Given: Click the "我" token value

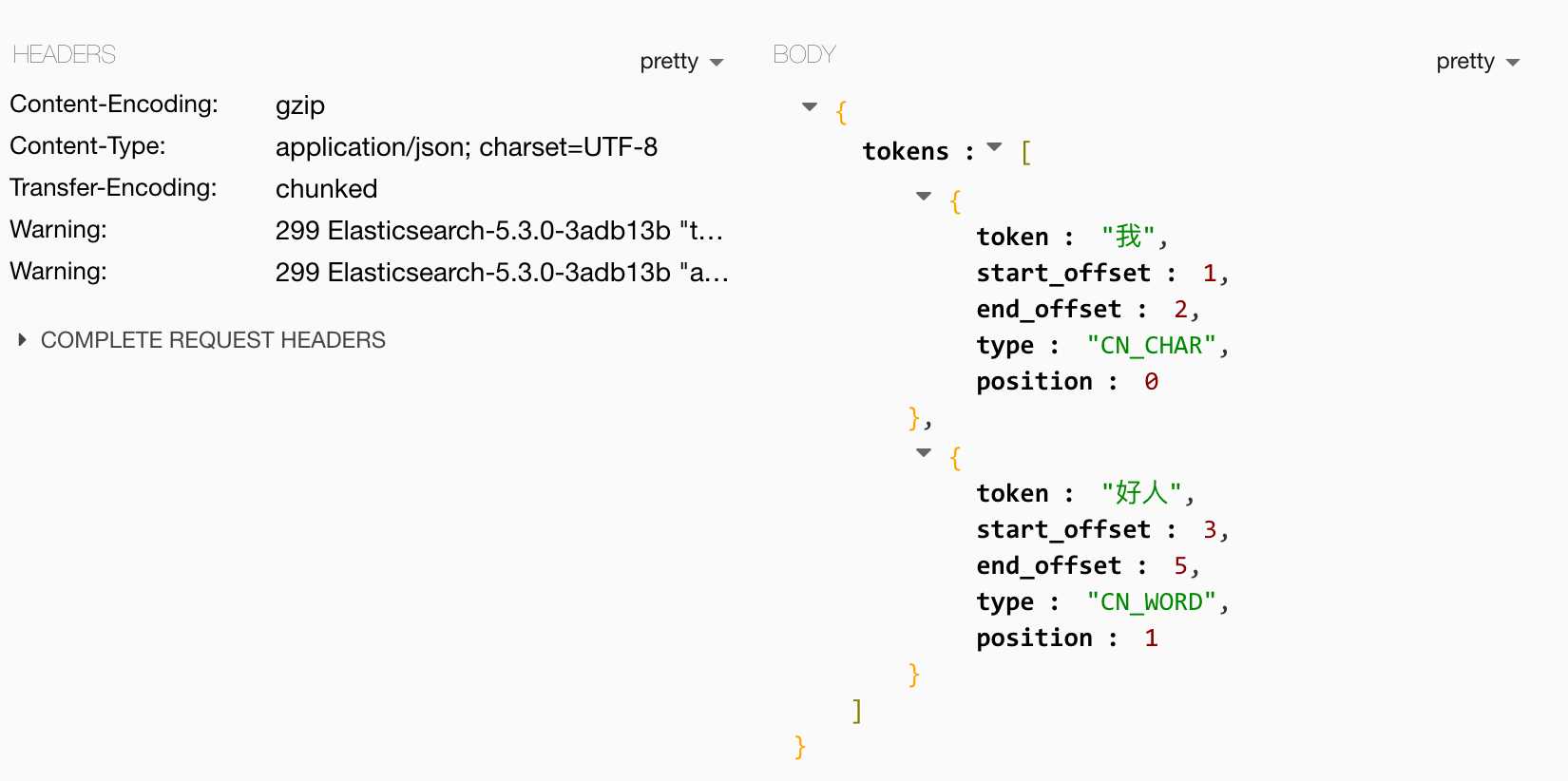Looking at the screenshot, I should click(x=1128, y=236).
